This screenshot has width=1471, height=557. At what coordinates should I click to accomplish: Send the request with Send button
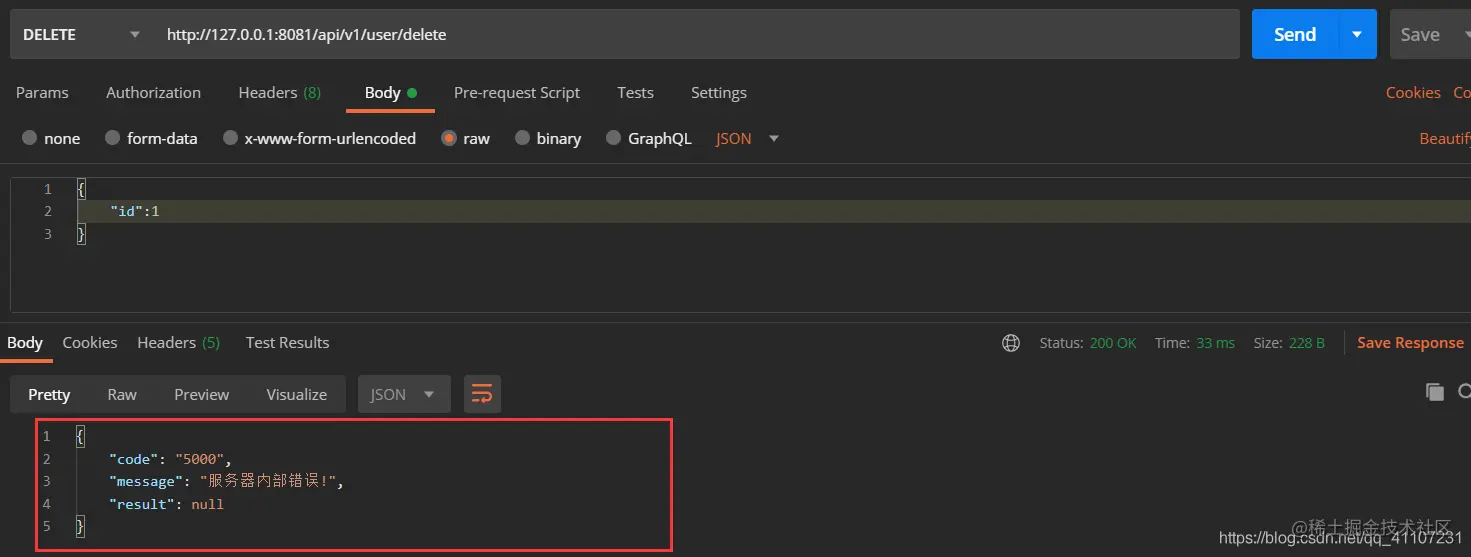pos(1294,34)
